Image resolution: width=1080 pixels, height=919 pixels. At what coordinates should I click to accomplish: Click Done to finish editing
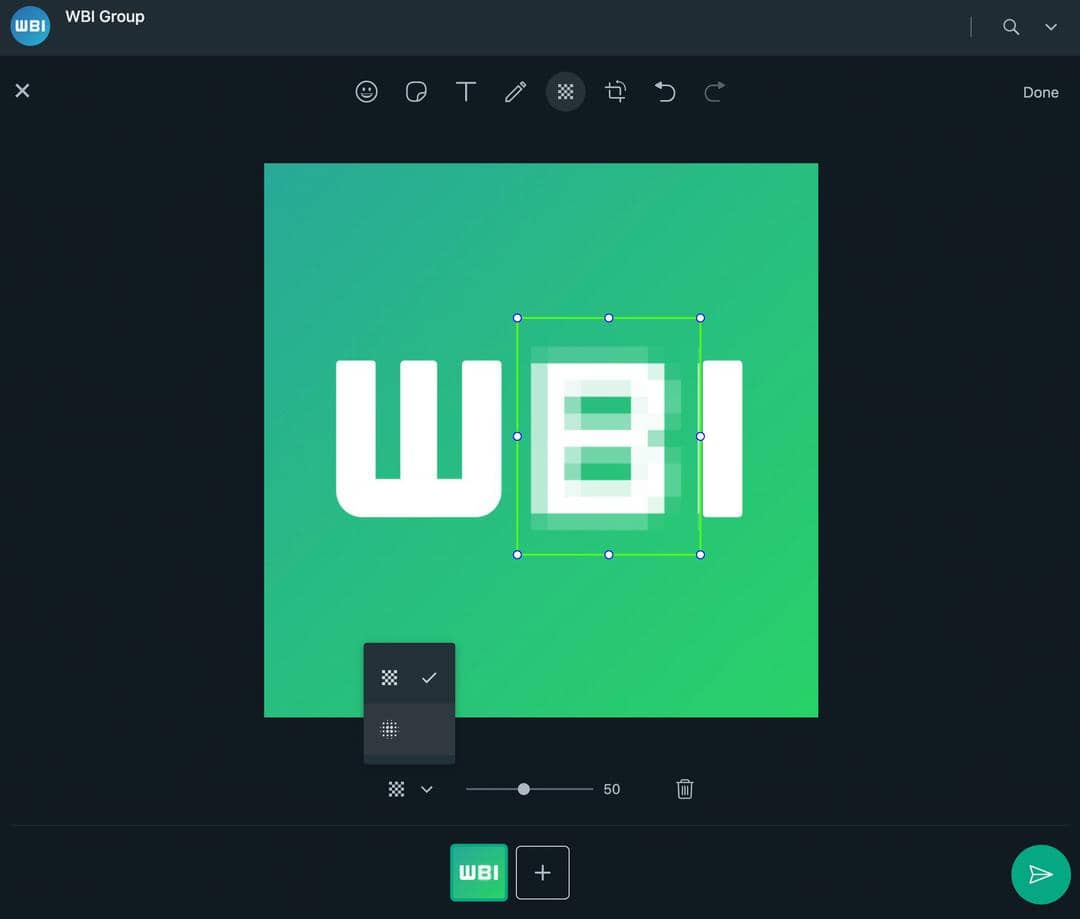point(1040,92)
